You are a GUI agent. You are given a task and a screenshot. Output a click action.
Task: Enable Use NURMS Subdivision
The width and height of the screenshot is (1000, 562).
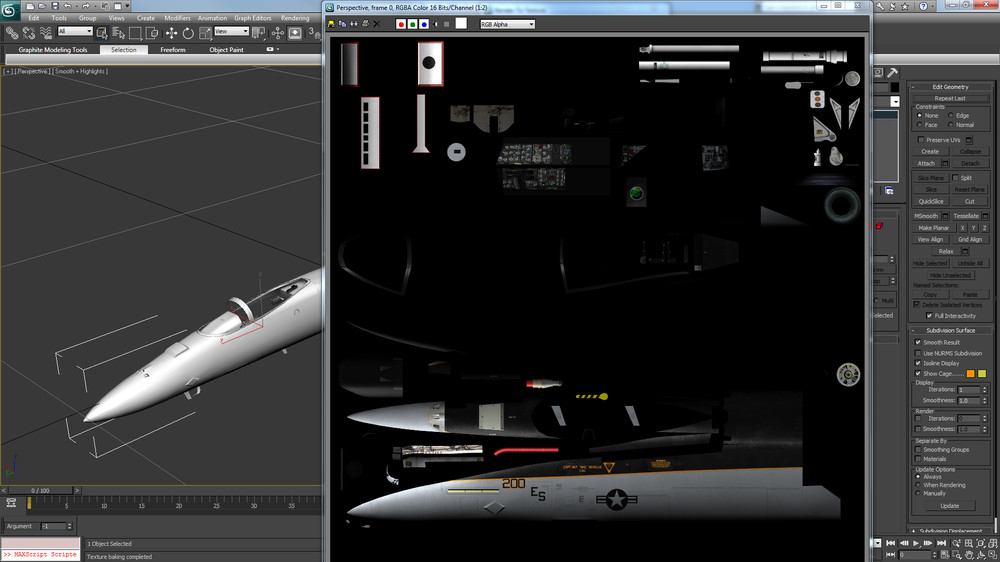pos(918,353)
